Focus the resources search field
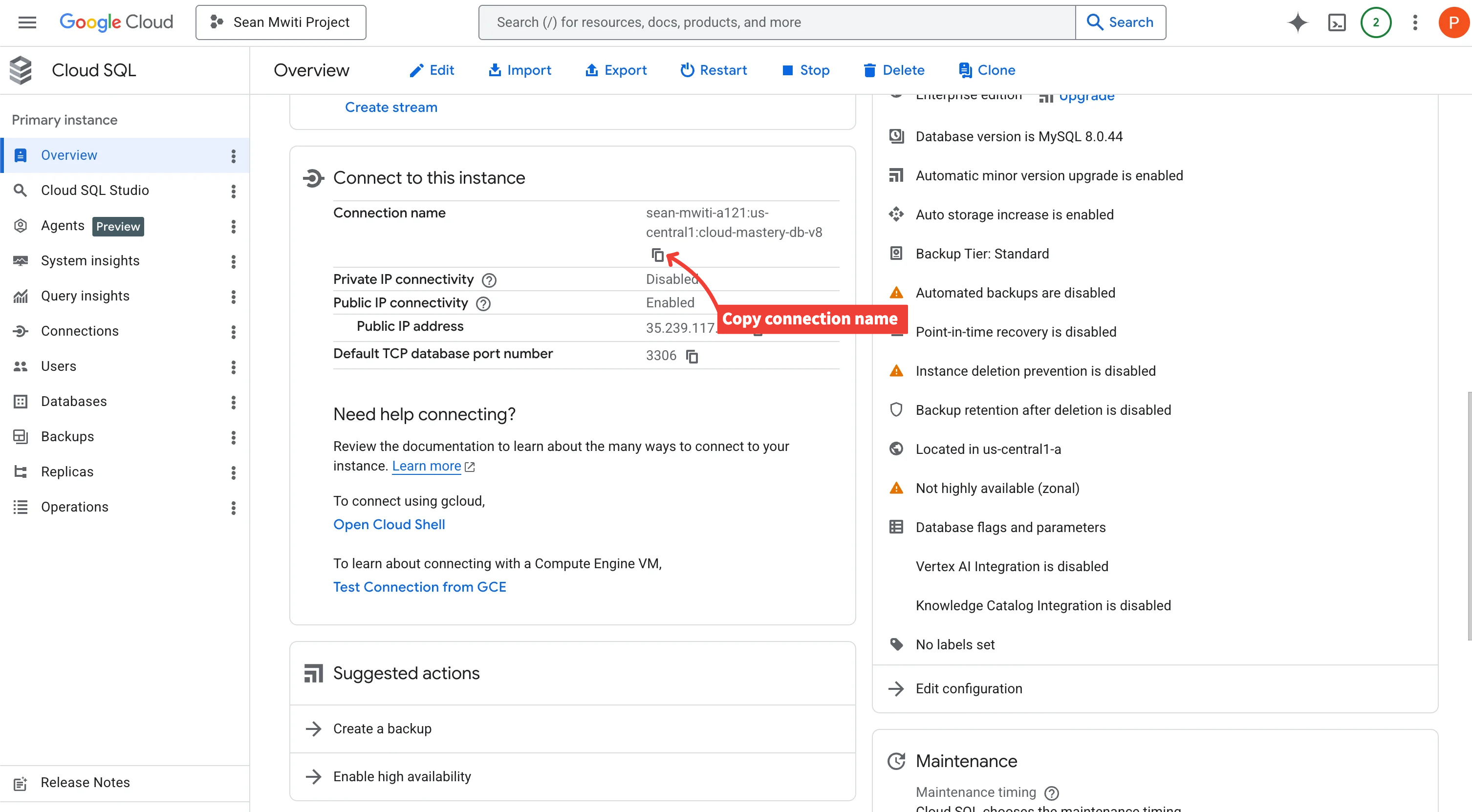Viewport: 1472px width, 812px height. click(x=777, y=22)
